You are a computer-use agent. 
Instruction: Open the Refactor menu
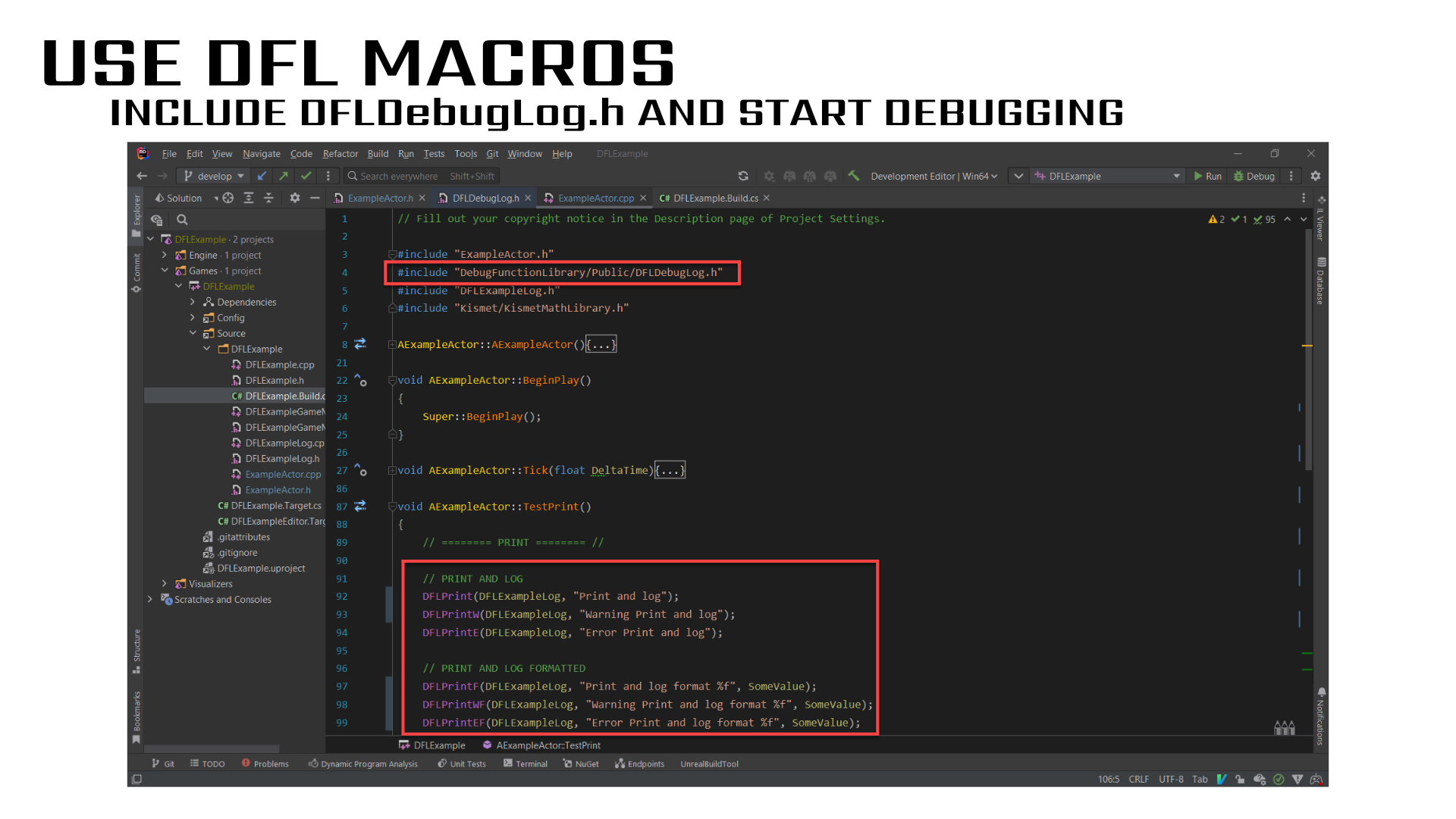[340, 153]
